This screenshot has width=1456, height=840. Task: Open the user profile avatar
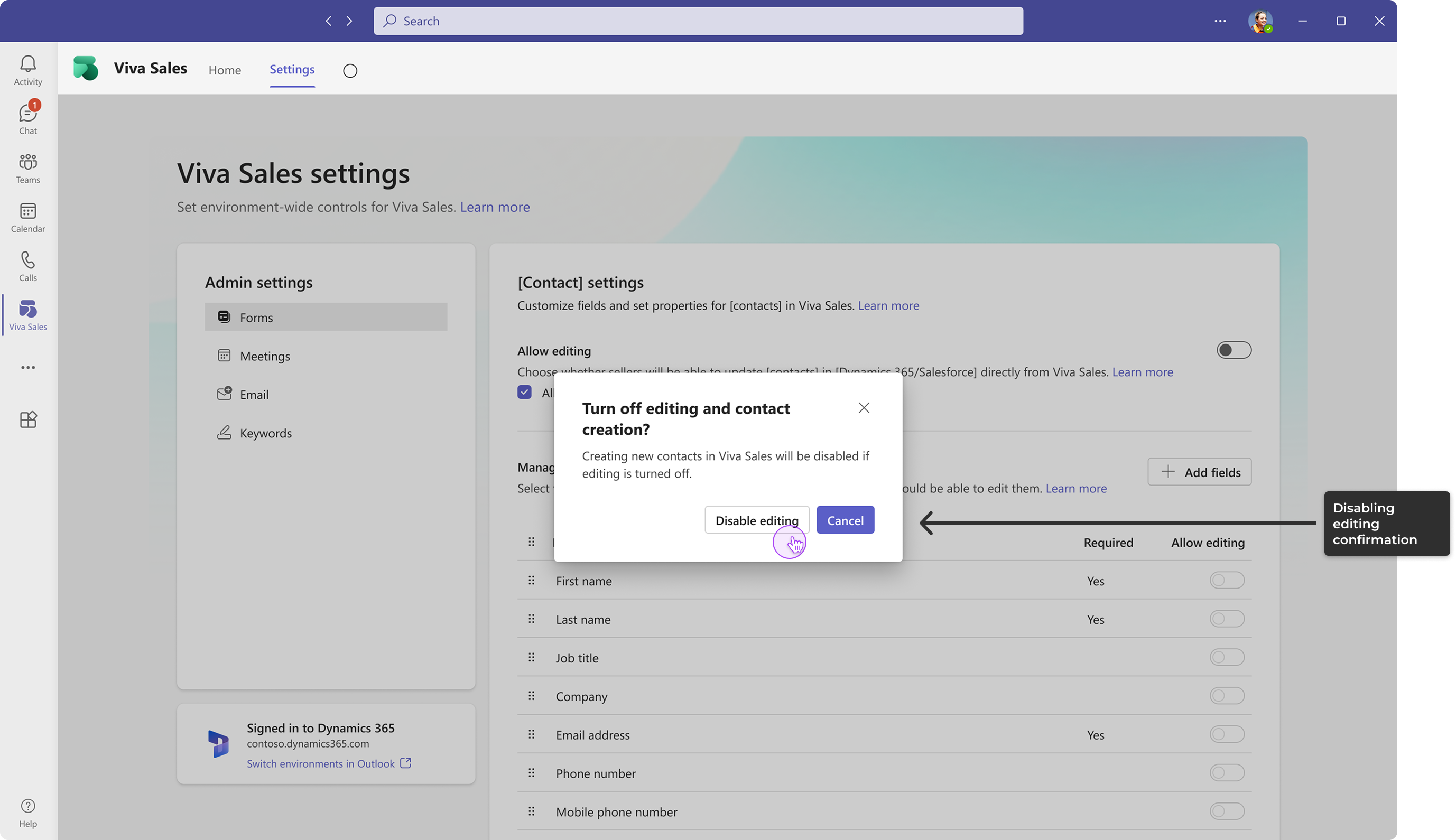pyautogui.click(x=1260, y=21)
